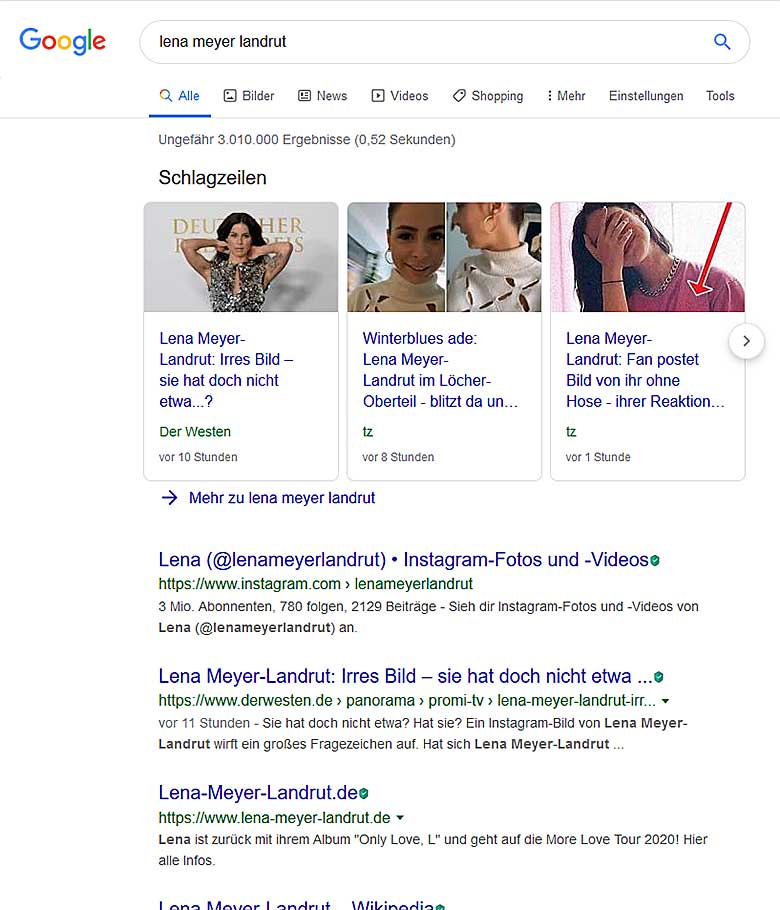Viewport: 780px width, 910px height.
Task: Expand the derwesten.de URL dropdown arrow
Action: tap(665, 701)
